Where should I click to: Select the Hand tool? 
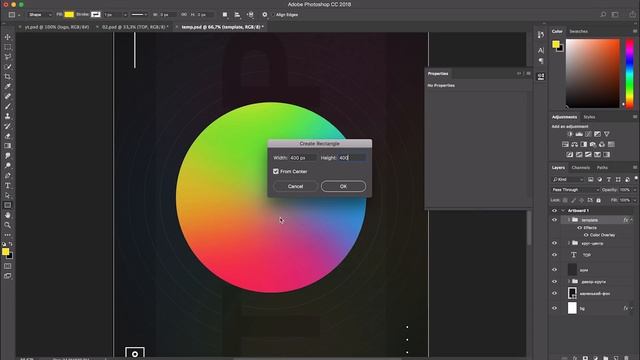(7, 215)
